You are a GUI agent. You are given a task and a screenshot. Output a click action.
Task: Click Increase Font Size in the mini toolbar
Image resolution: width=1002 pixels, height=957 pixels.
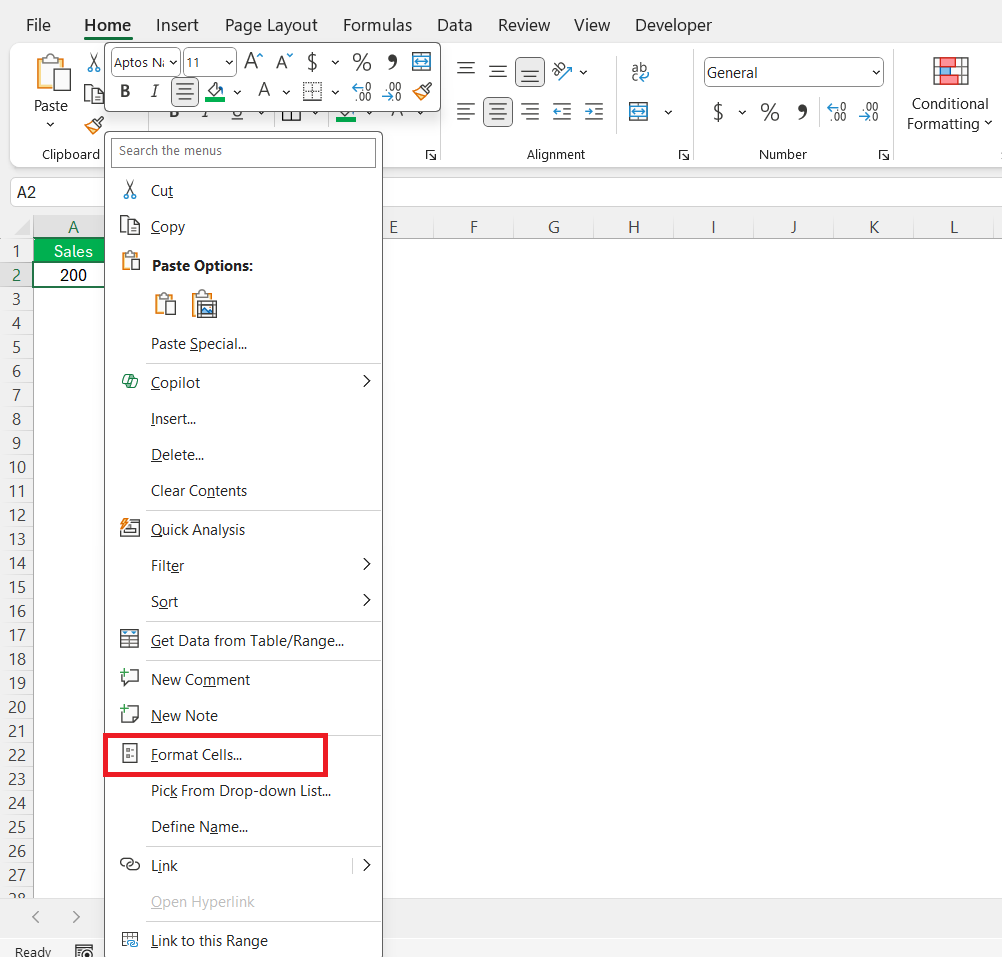coord(253,62)
